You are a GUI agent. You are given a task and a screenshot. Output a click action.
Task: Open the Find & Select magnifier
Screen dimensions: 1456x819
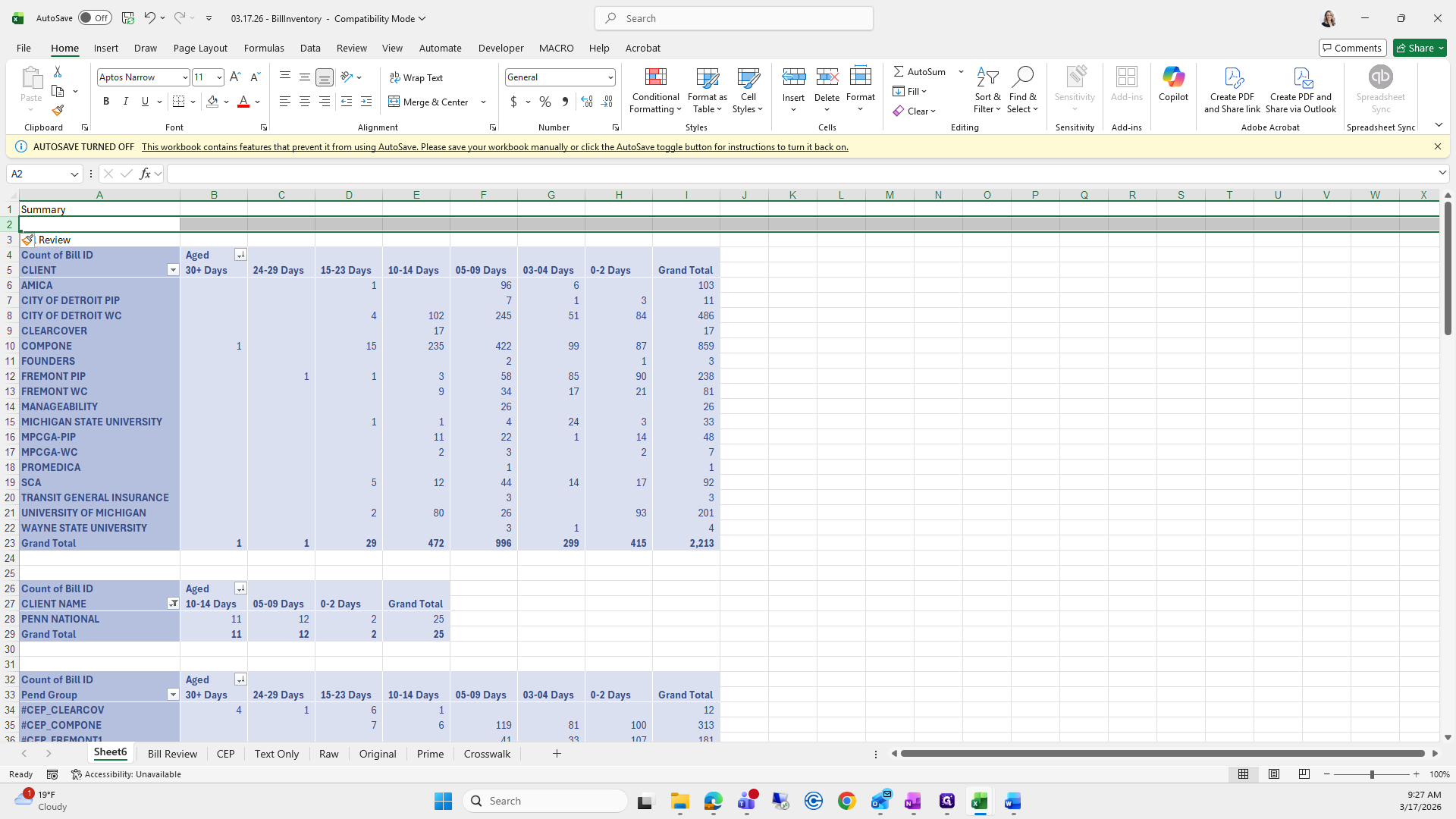coord(1022,77)
